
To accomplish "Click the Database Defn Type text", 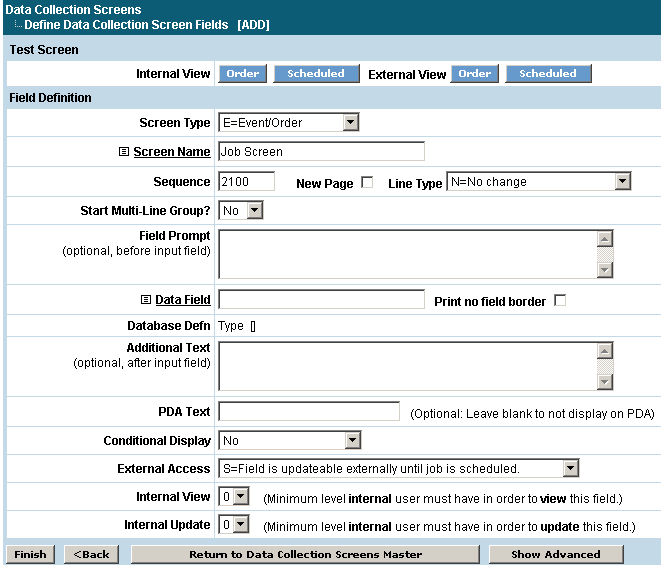I will 231,326.
